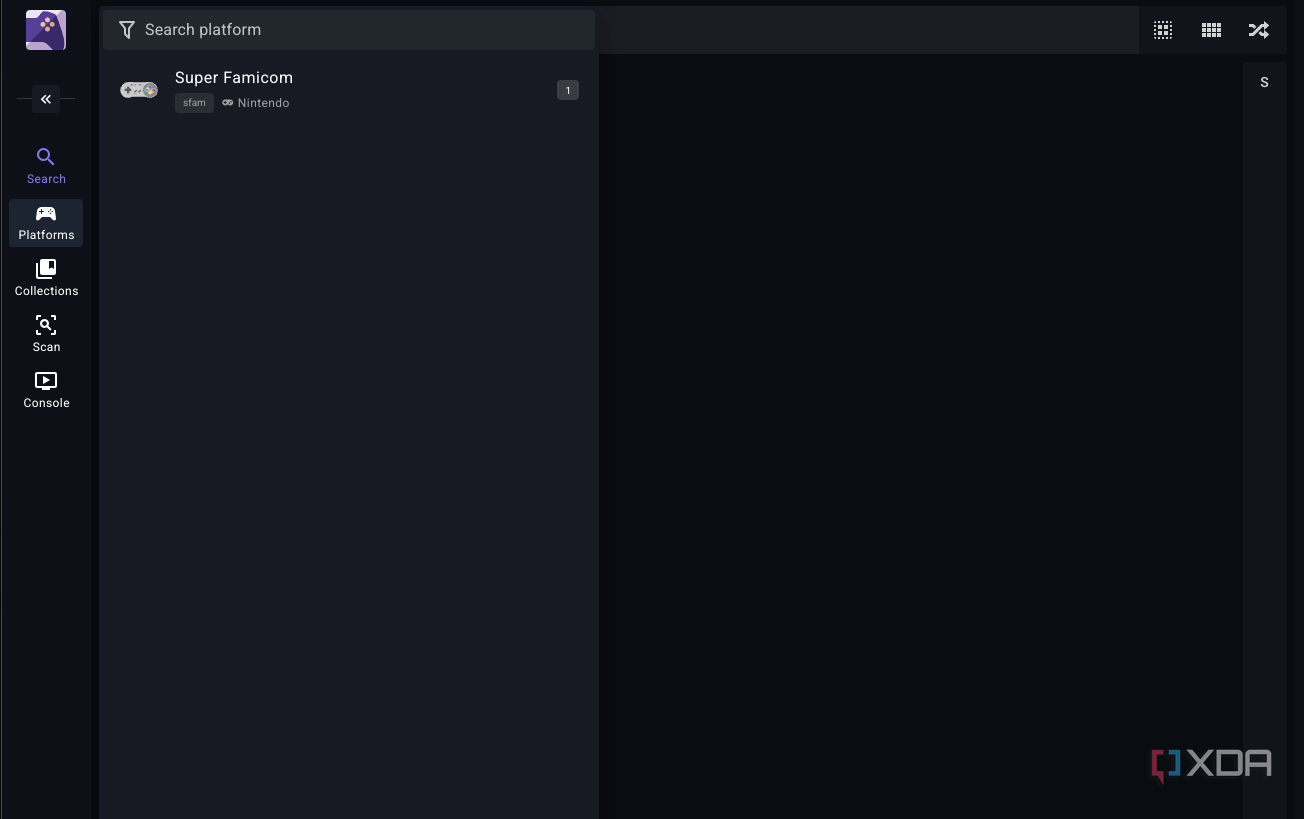Click the RomM logo at top left
Screen dimensions: 1304x819
[x=46, y=30]
